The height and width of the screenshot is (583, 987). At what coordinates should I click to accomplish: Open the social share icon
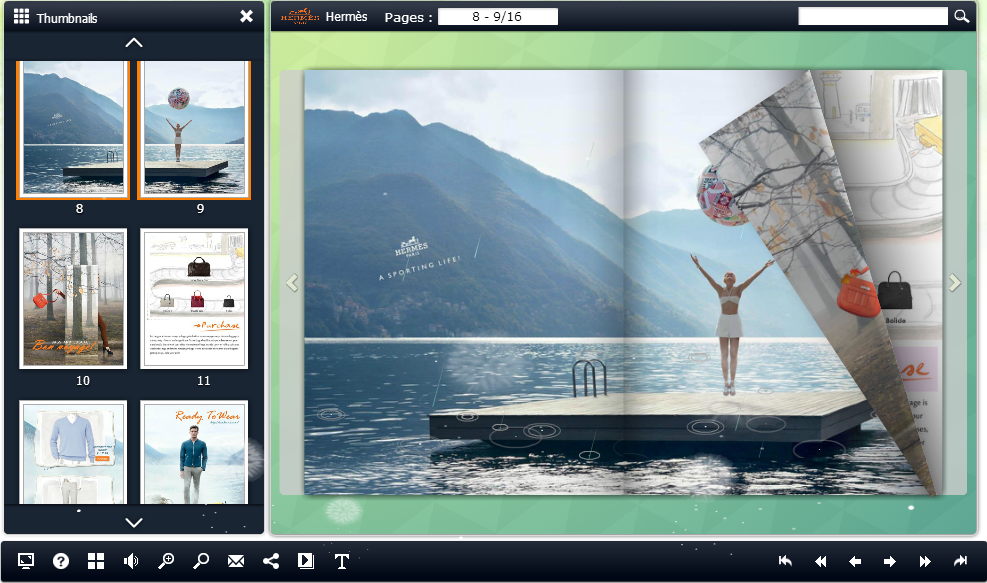pos(271,561)
